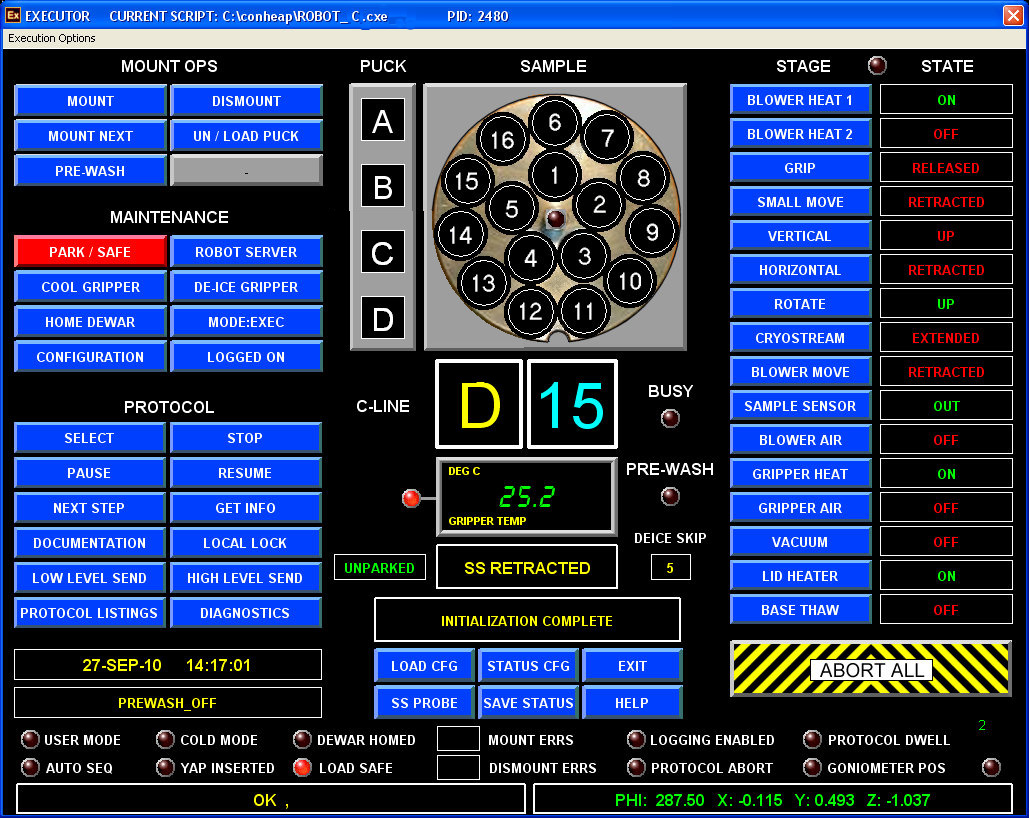Click the Deice Skip value field
Image resolution: width=1029 pixels, height=818 pixels.
coord(670,568)
